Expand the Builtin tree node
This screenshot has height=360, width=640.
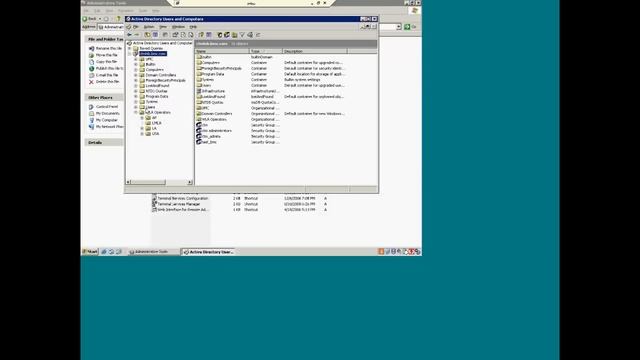[136, 64]
